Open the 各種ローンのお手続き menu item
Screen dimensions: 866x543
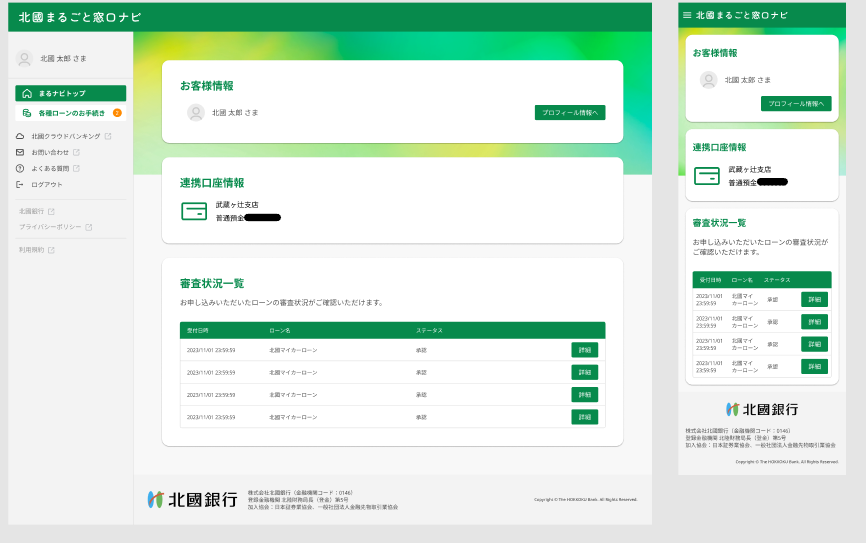(70, 113)
